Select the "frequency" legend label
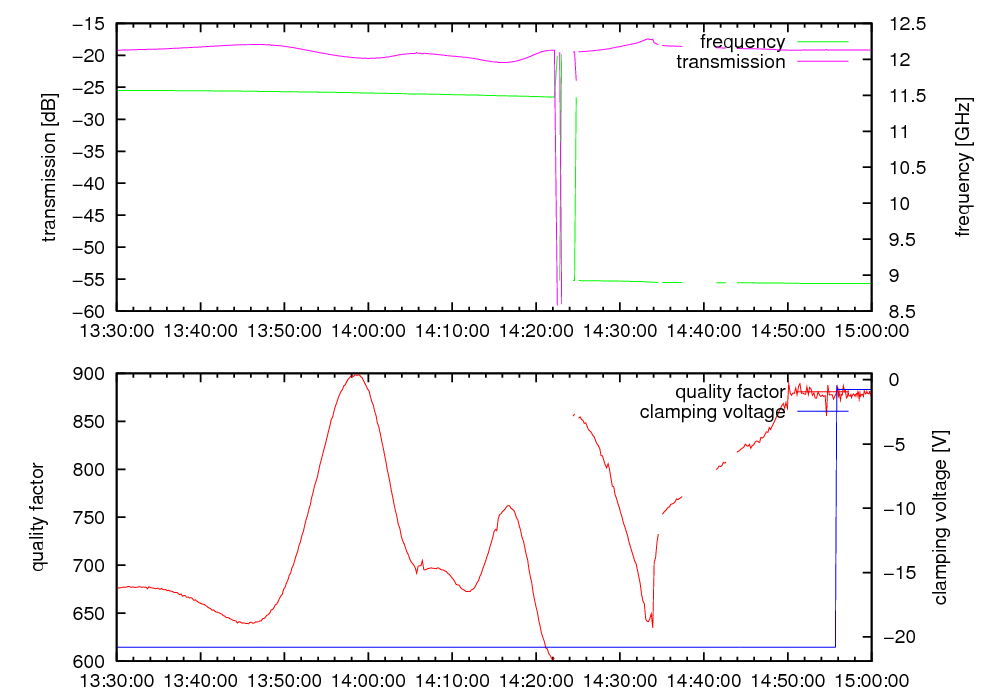1000x700 pixels. pyautogui.click(x=742, y=42)
